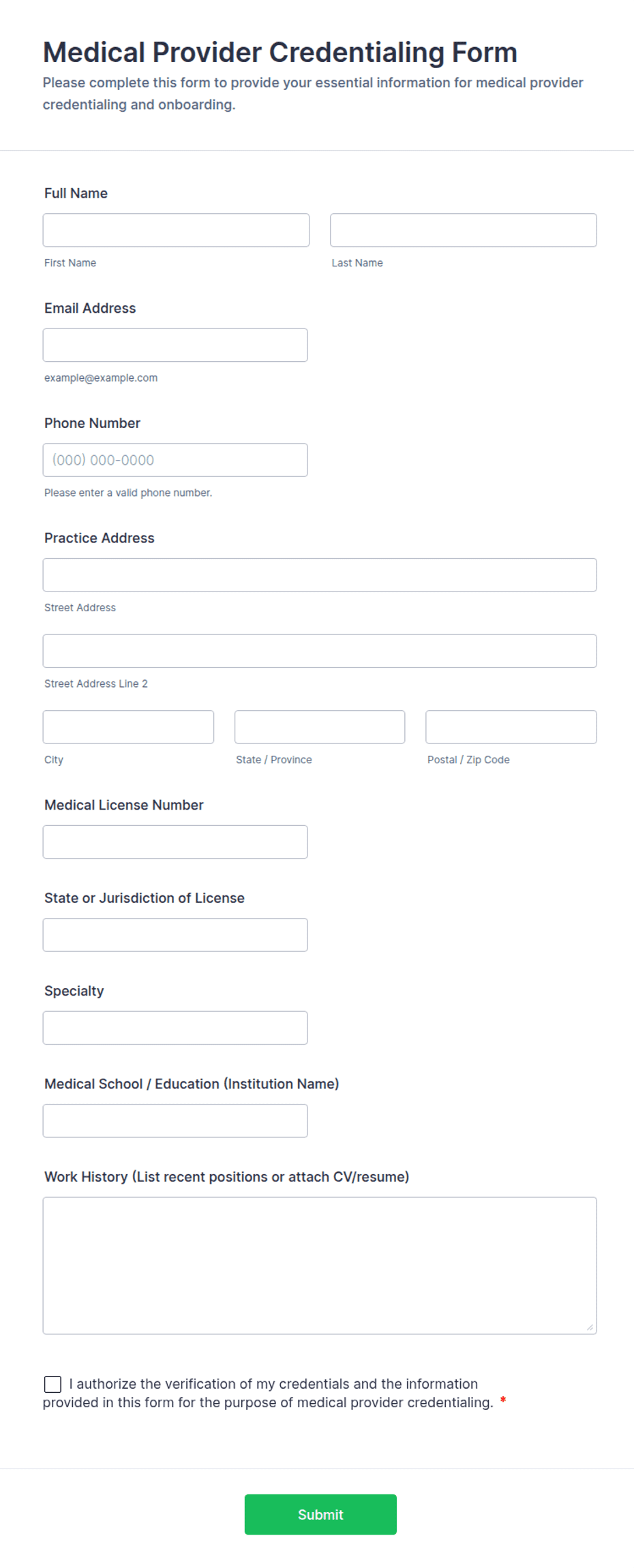Click inside the Work History text area
634x1568 pixels.
pos(319,1265)
